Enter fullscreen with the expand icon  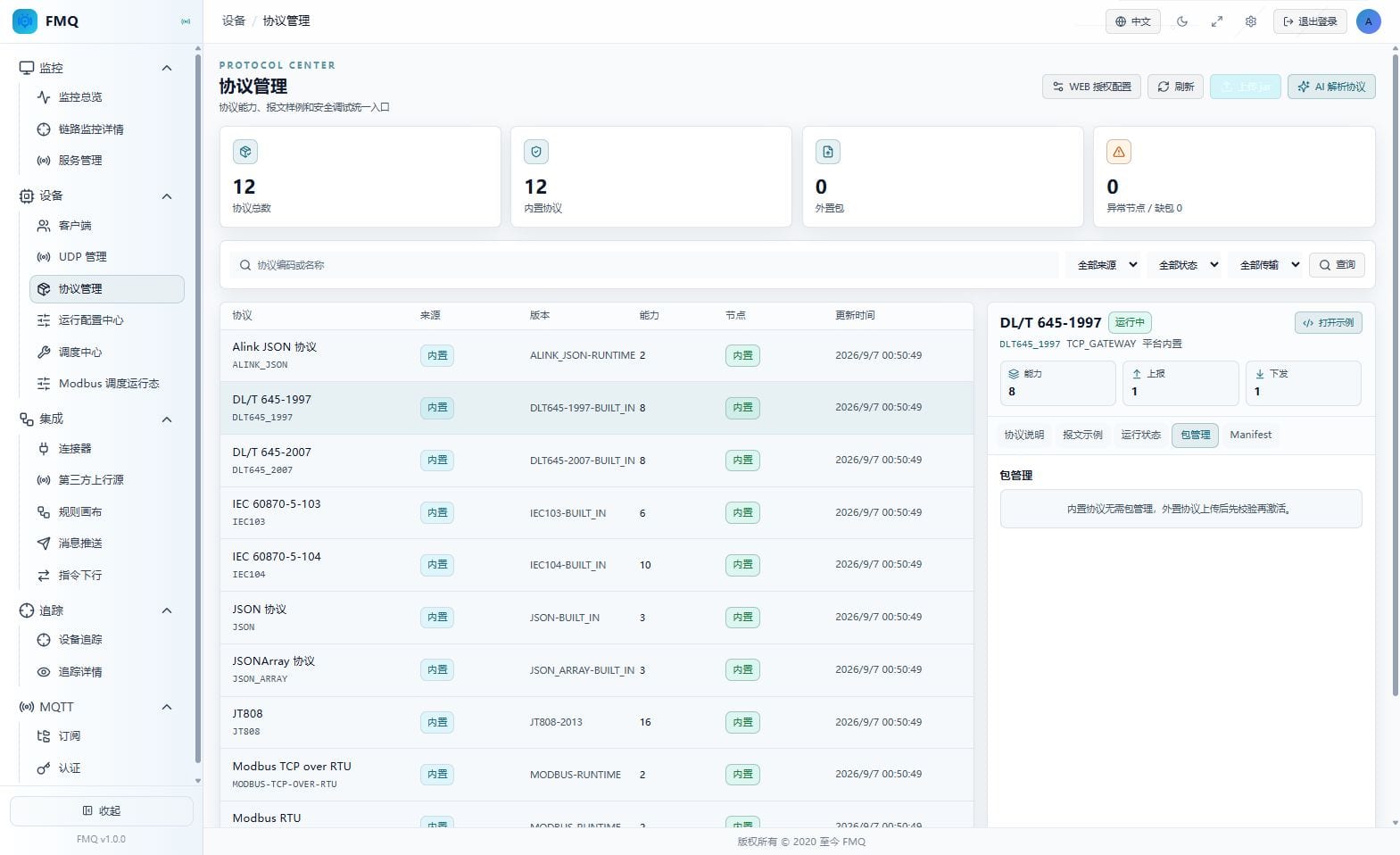pyautogui.click(x=1216, y=21)
